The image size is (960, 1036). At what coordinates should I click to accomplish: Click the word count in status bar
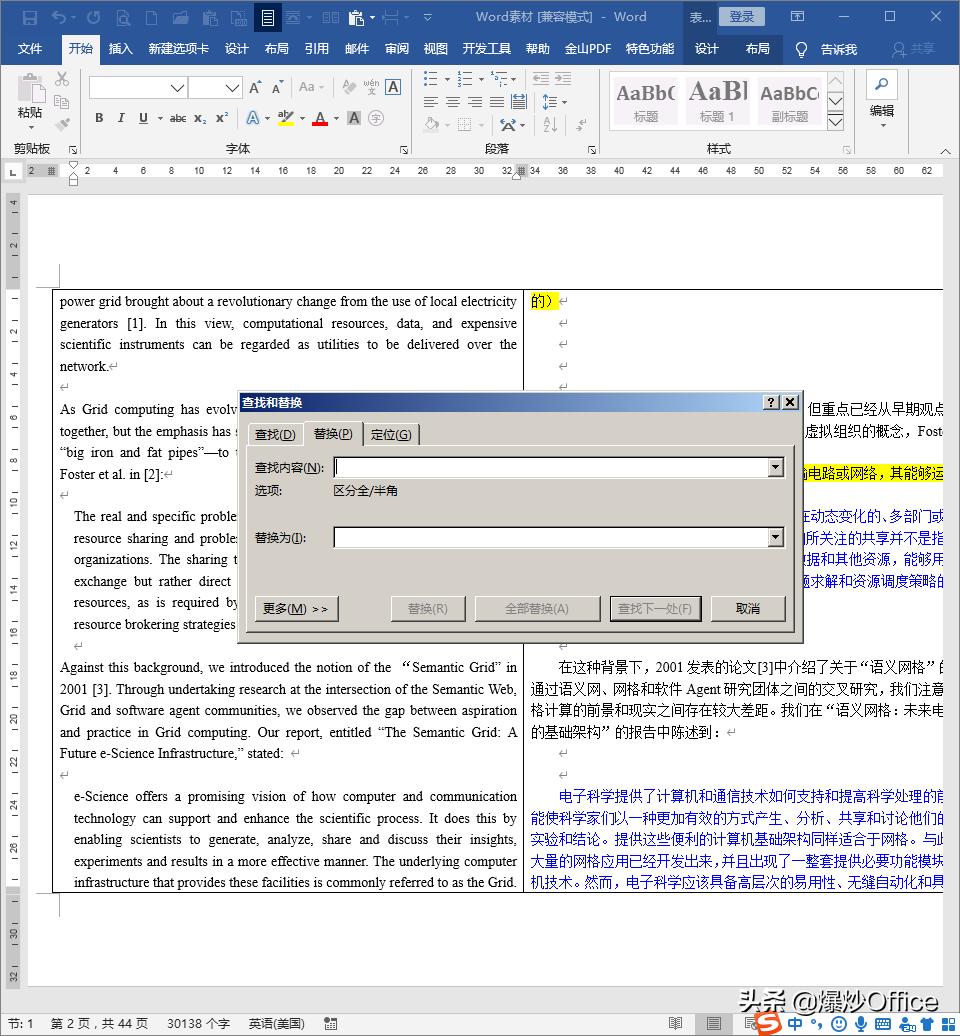click(x=198, y=1024)
